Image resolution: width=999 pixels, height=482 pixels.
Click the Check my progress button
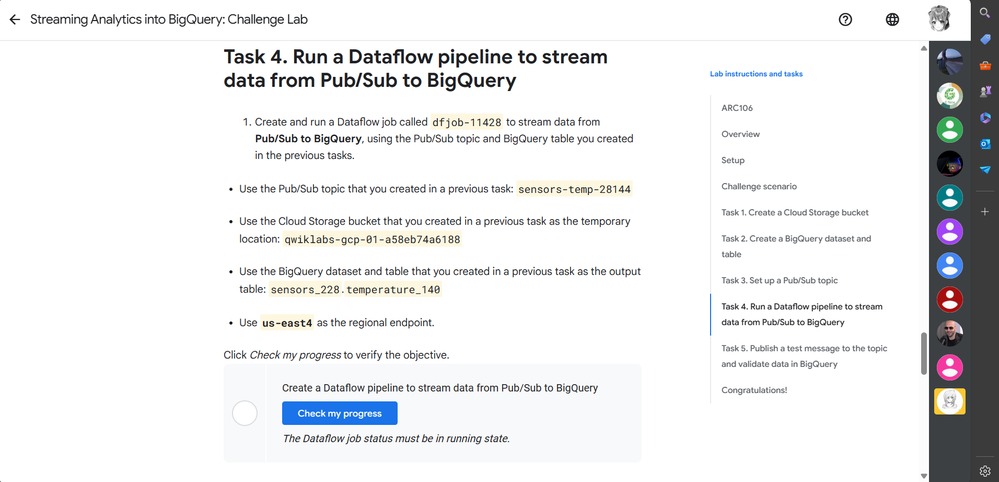click(340, 413)
